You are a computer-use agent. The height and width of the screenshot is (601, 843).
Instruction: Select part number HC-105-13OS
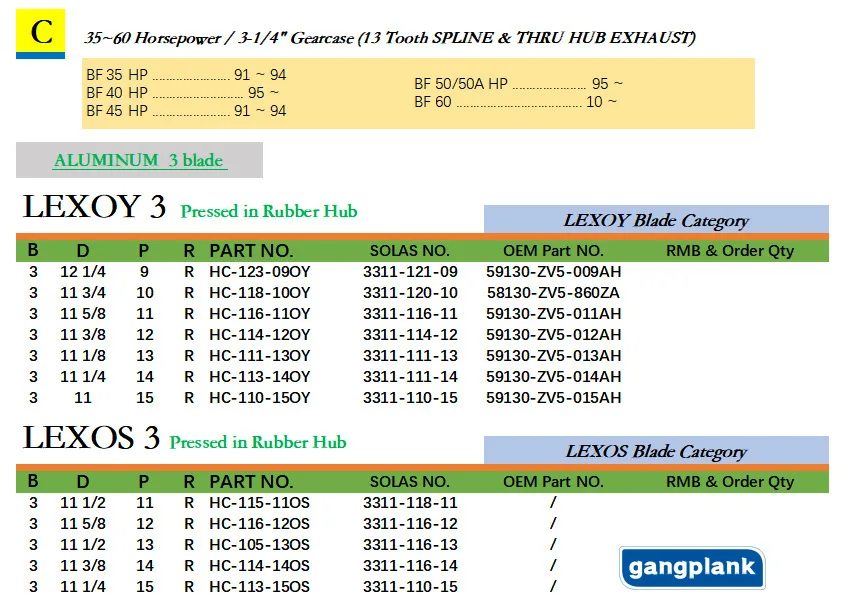260,545
